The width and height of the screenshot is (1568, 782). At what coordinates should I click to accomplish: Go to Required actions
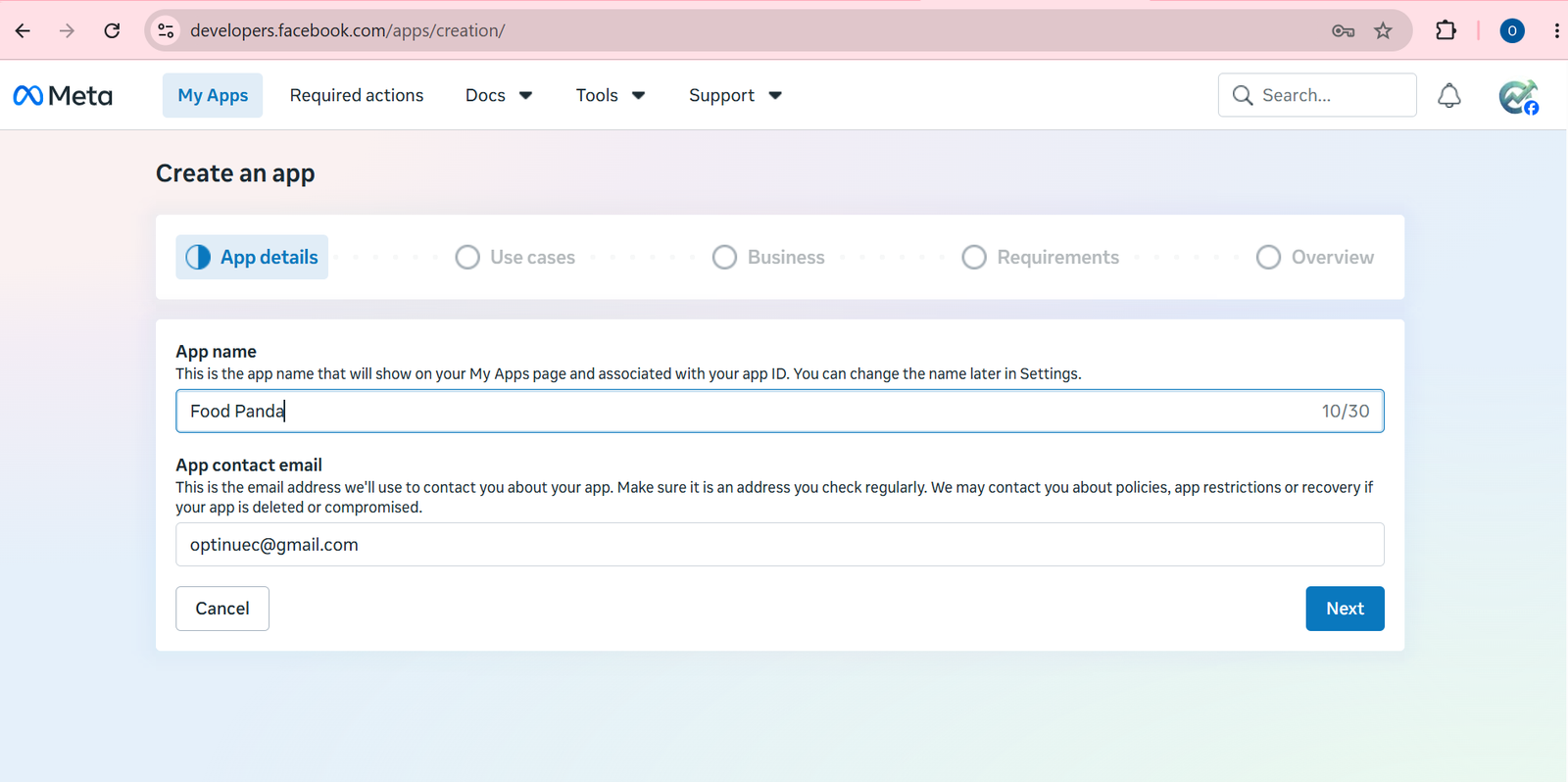tap(357, 95)
